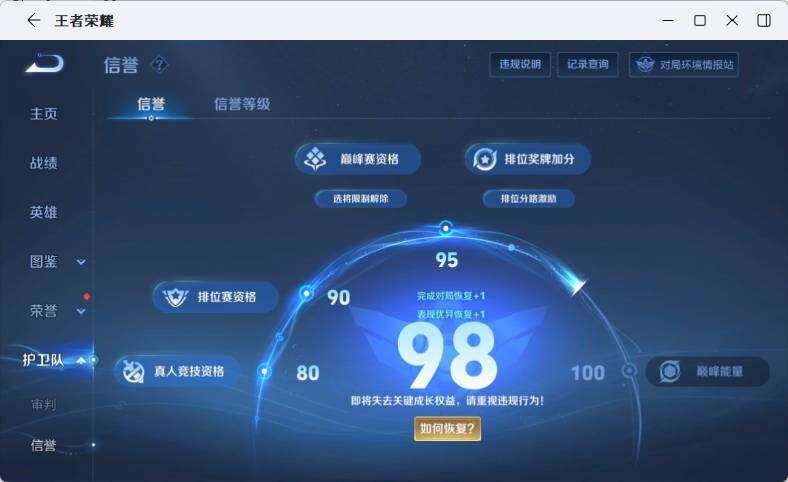
Task: Open 战绩 in the sidebar
Action: click(x=44, y=163)
